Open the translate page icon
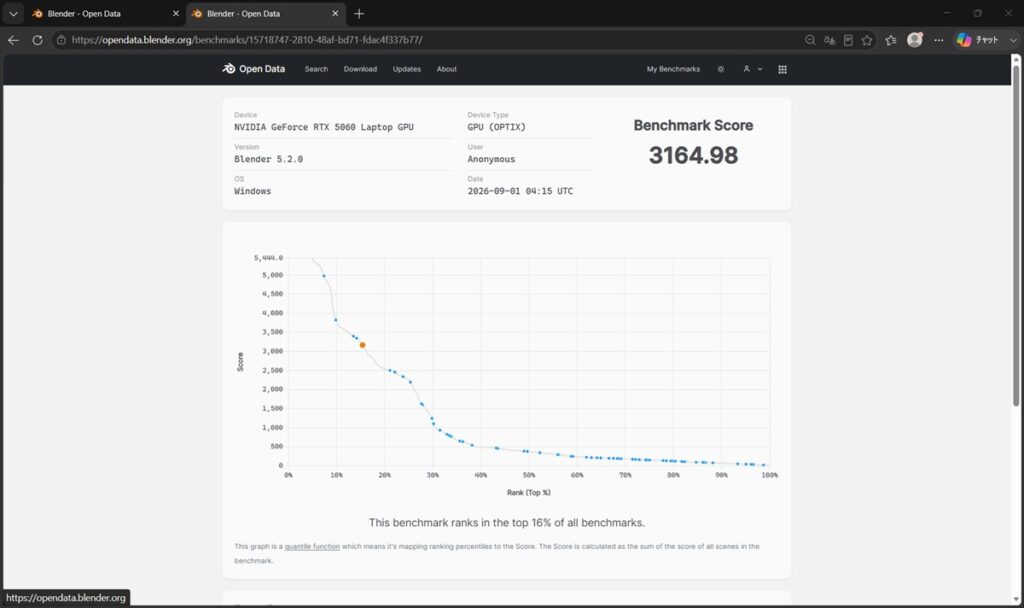The width and height of the screenshot is (1024, 608). coord(829,40)
